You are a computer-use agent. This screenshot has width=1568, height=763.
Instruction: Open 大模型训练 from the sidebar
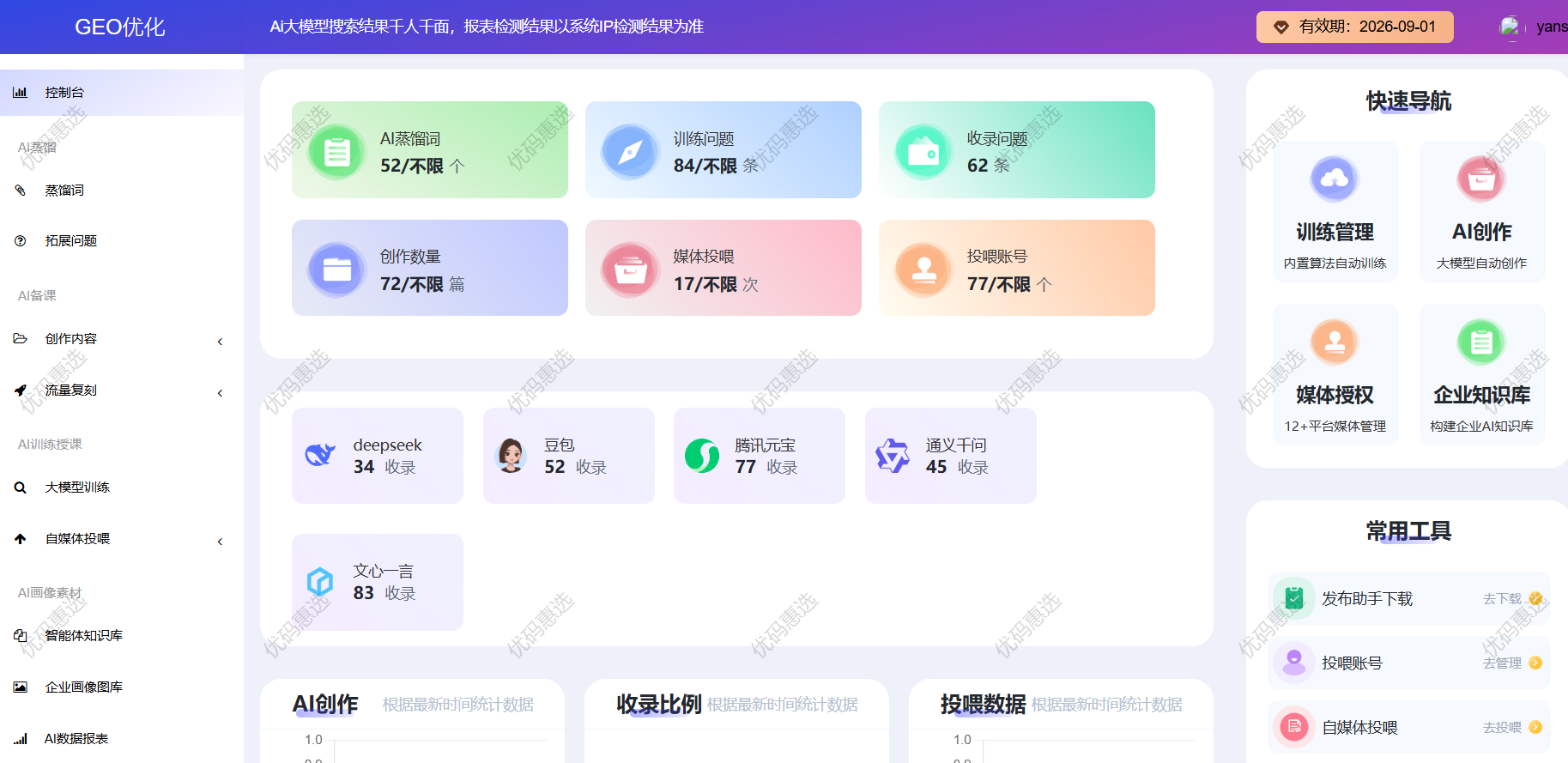point(77,487)
